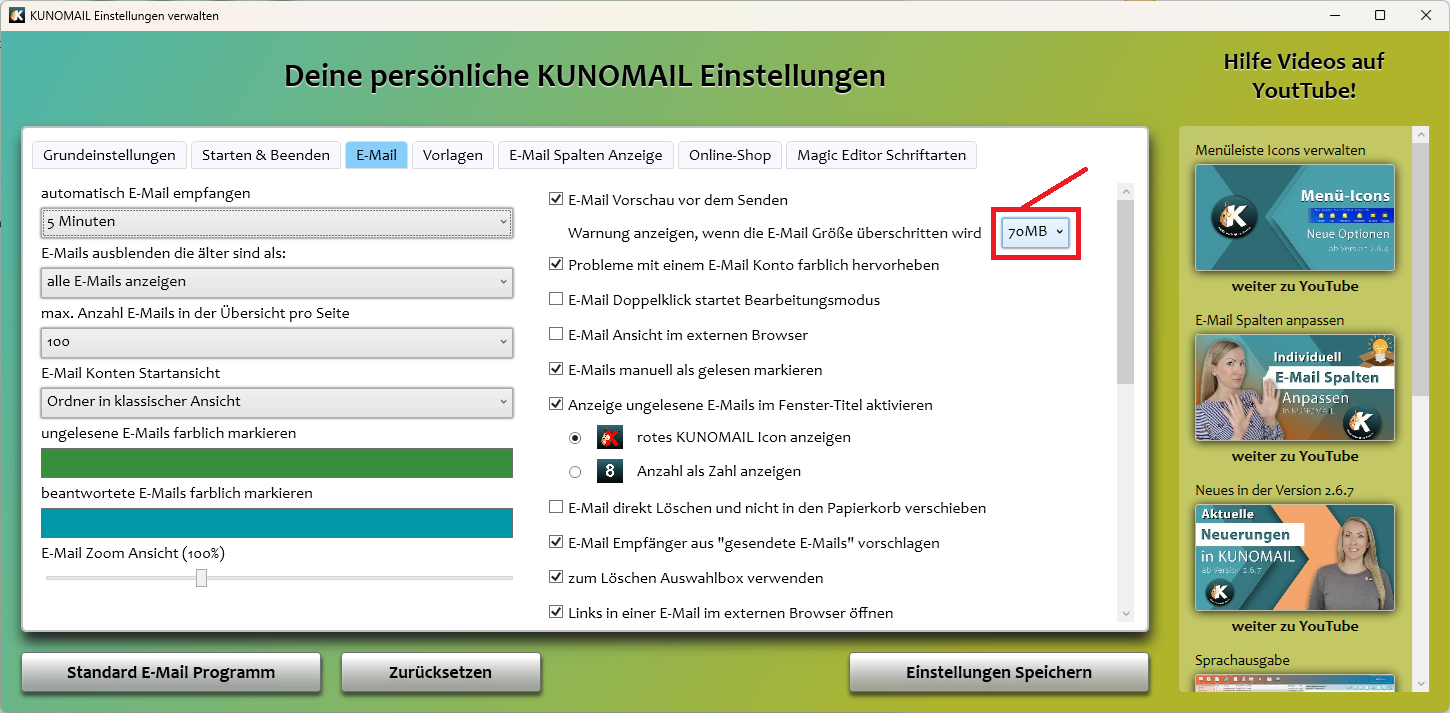Enable E-Mail Doppelklick startet Bearbeitungsmodus
The image size is (1450, 713).
coord(556,299)
